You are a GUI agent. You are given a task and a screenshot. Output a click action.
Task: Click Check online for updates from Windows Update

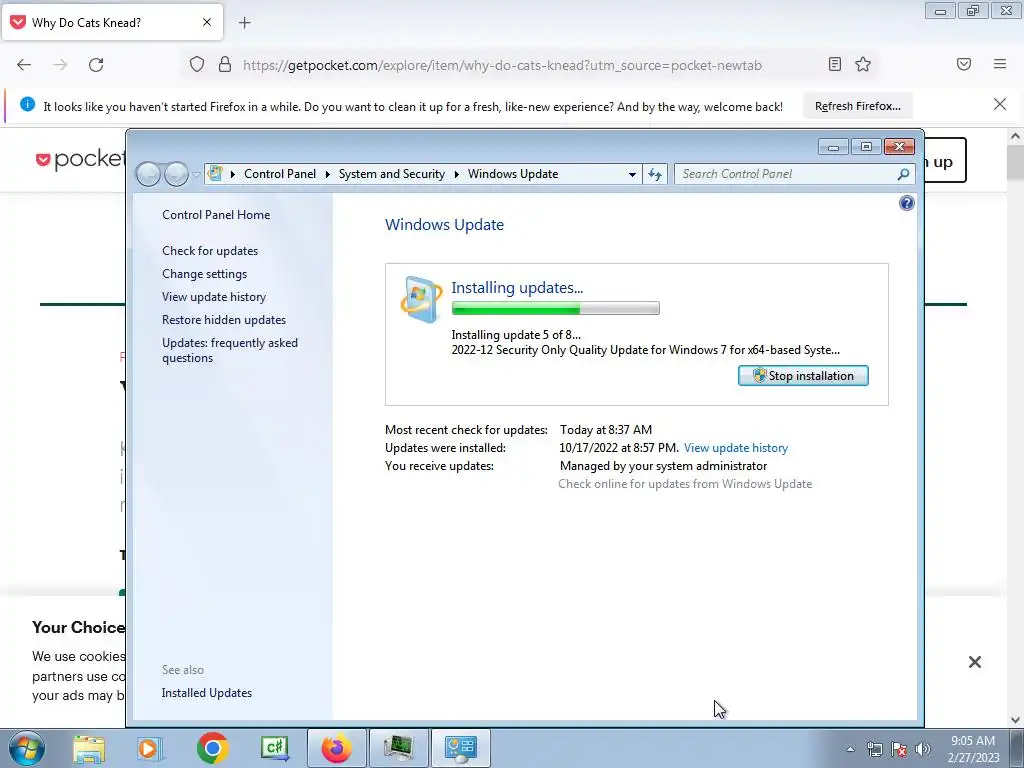click(x=685, y=484)
